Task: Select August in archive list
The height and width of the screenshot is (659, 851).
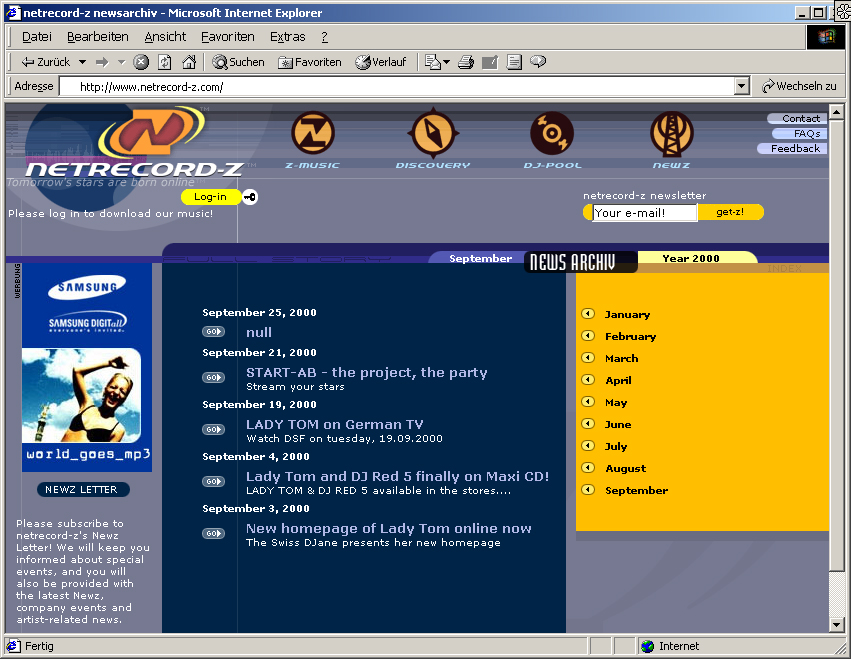Action: pyautogui.click(x=625, y=468)
